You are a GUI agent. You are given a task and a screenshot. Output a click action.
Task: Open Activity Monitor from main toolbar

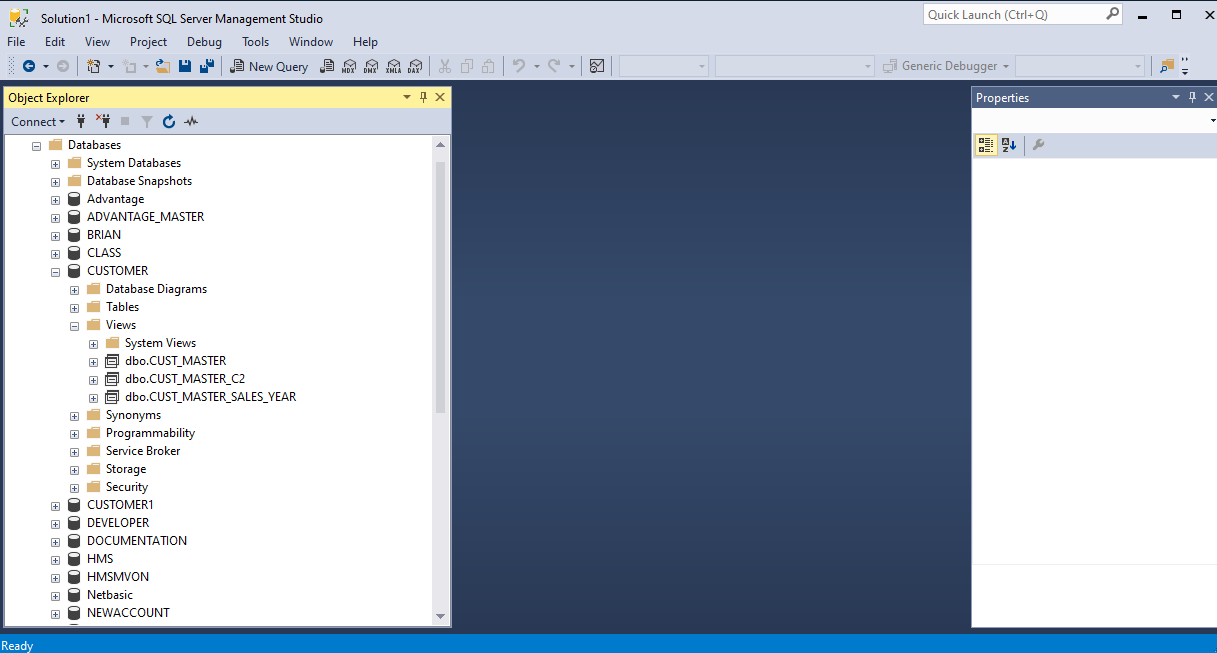point(597,66)
